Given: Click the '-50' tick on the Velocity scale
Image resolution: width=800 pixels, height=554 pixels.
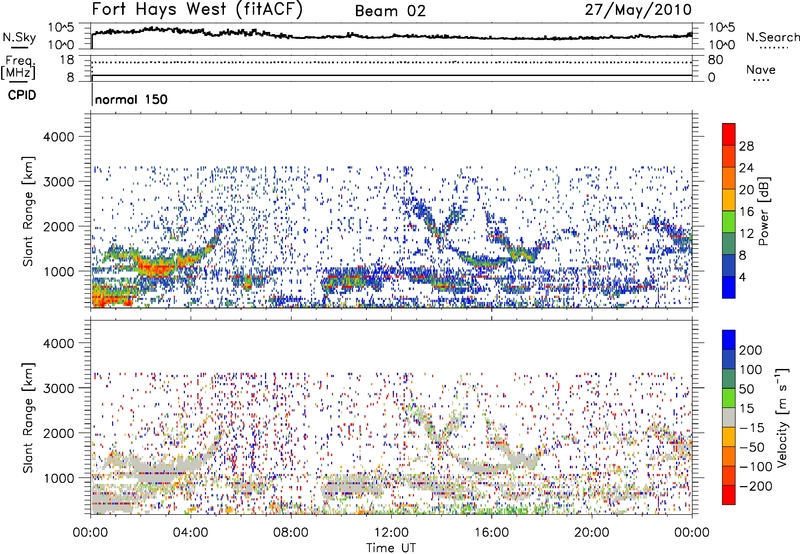Looking at the screenshot, I should 752,447.
